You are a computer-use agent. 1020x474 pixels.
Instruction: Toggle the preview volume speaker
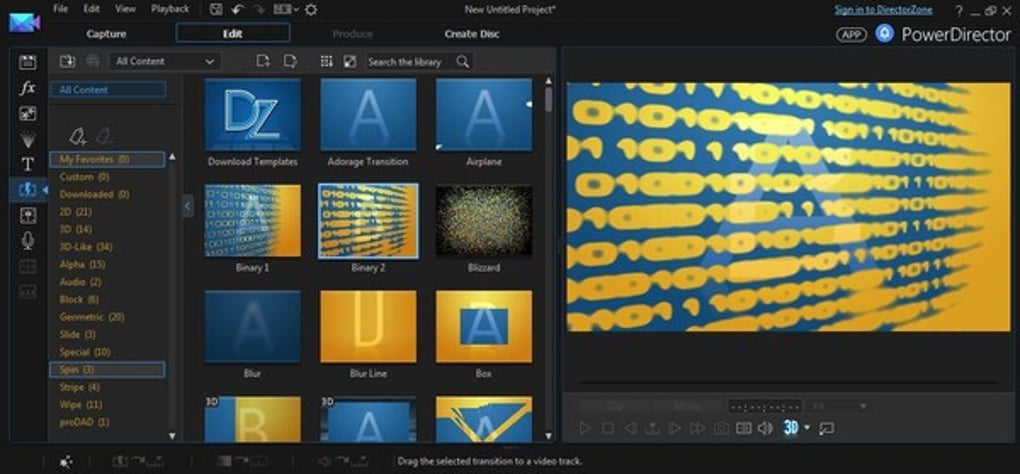[x=765, y=428]
